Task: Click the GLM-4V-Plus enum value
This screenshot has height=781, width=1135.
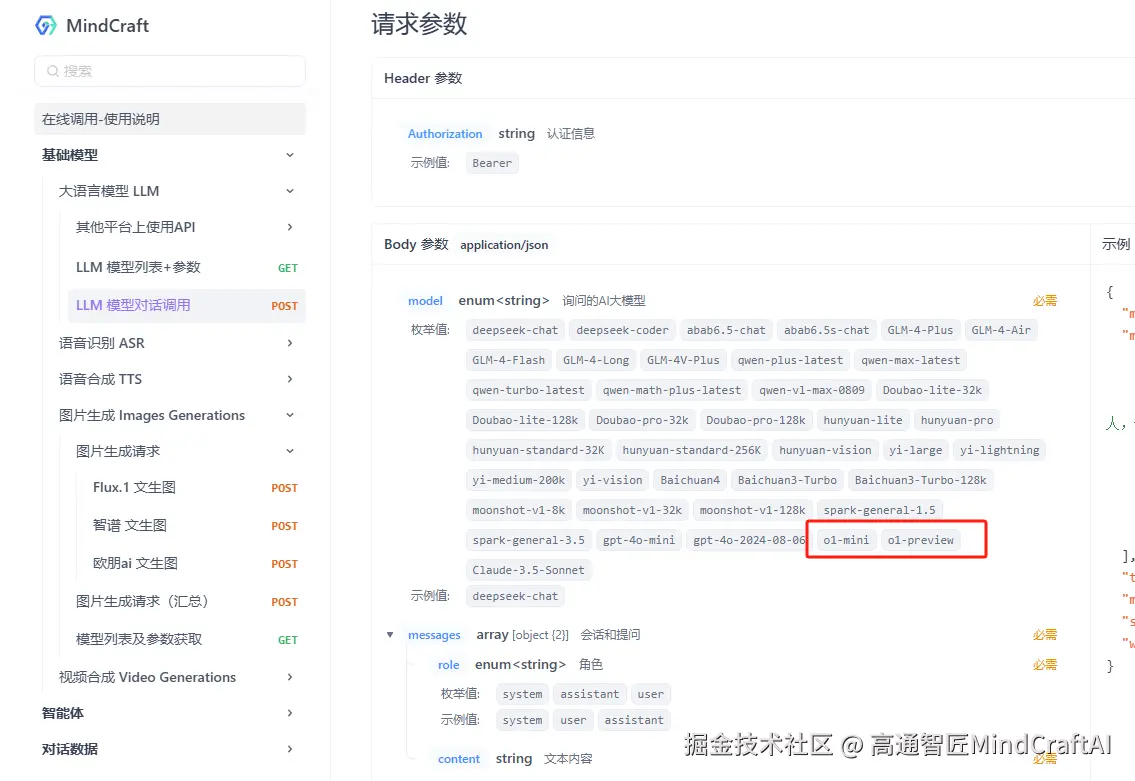Action: tap(683, 360)
